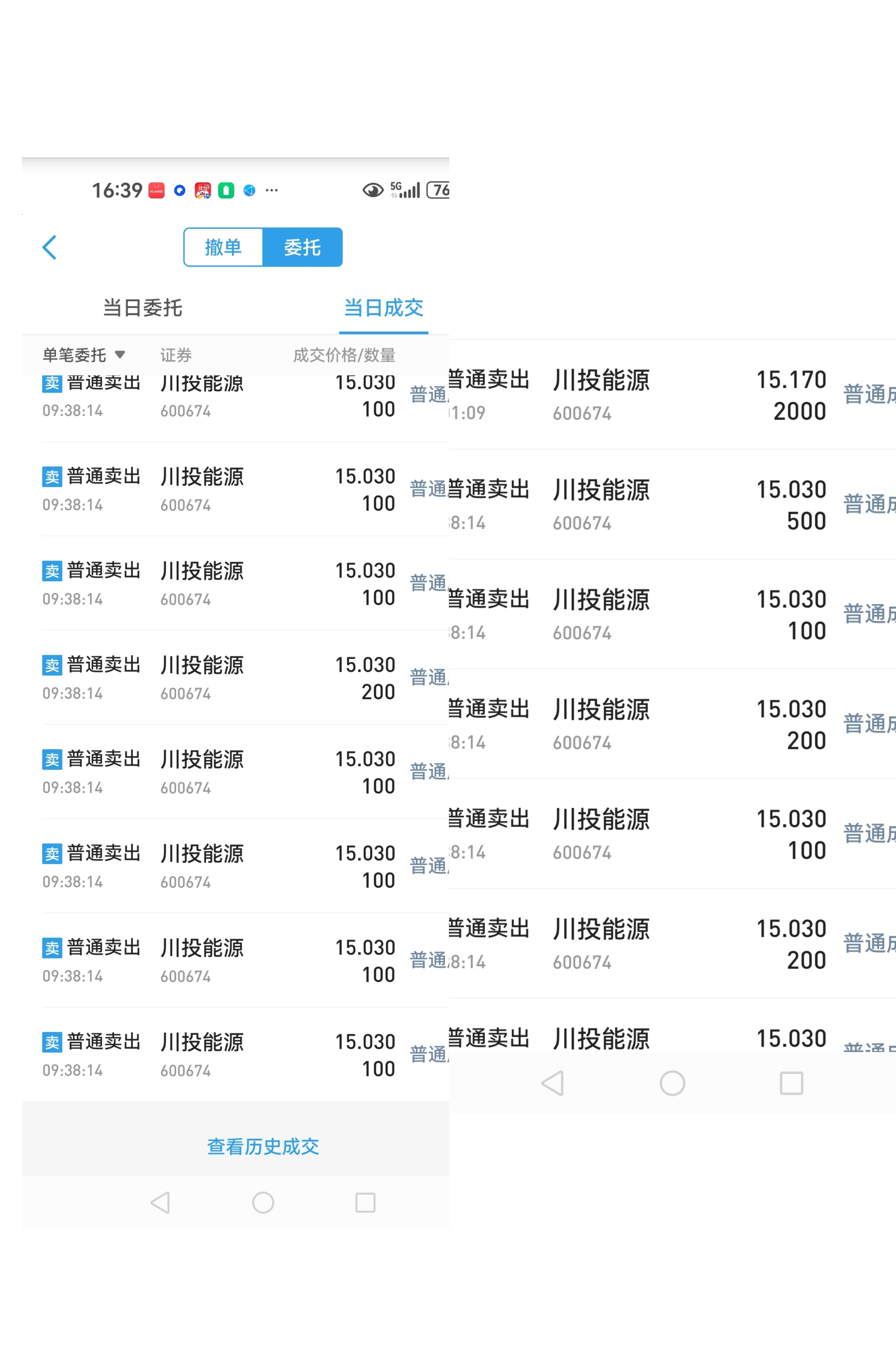Expand the 单笔委托 dropdown
This screenshot has height=1345, width=896.
pos(83,355)
